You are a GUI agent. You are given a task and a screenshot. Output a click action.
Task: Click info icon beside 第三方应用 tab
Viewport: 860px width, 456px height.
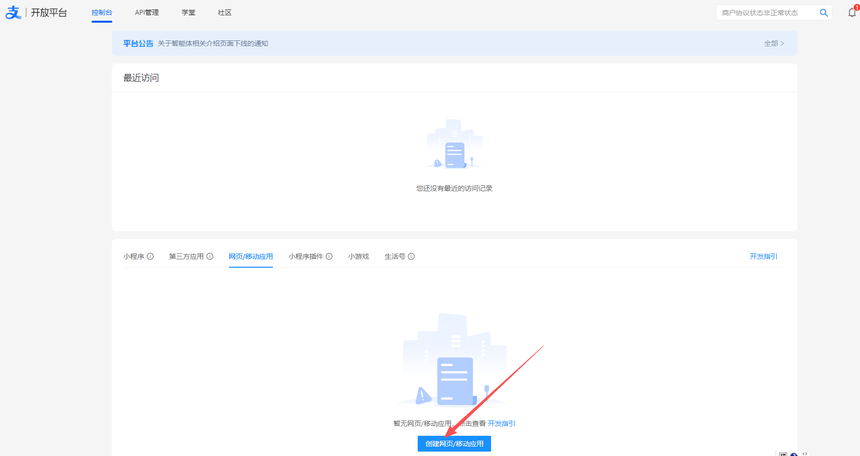(210, 257)
